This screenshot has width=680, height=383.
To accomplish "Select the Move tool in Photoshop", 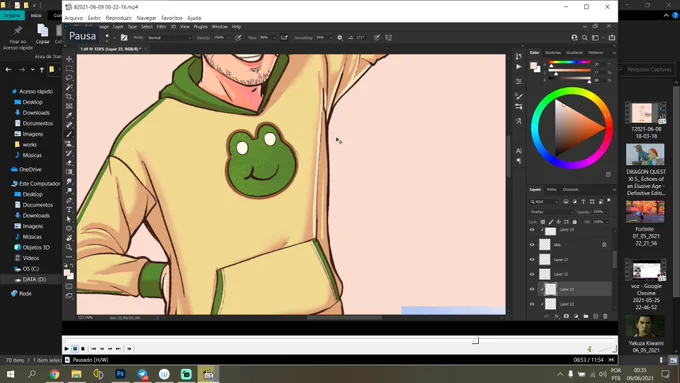I will (69, 59).
